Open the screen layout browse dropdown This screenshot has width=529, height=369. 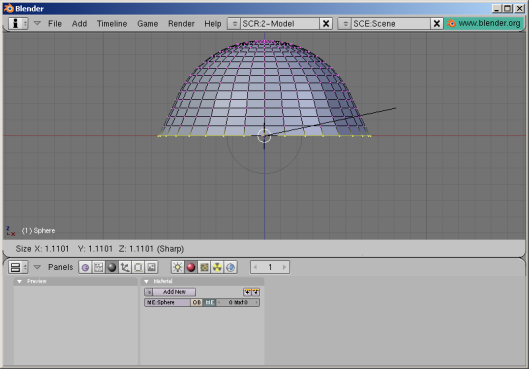[234, 24]
